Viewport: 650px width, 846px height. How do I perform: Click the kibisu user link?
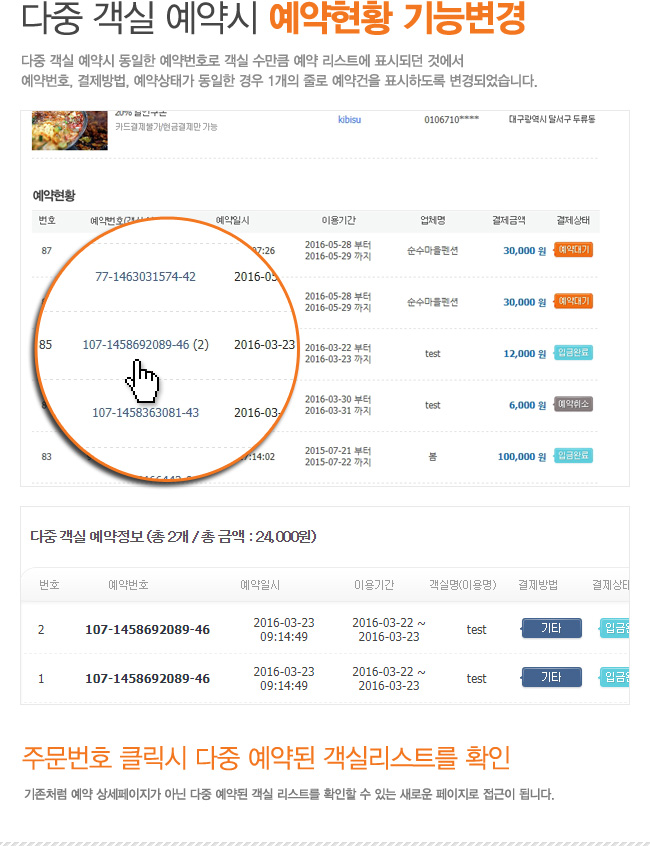click(350, 120)
